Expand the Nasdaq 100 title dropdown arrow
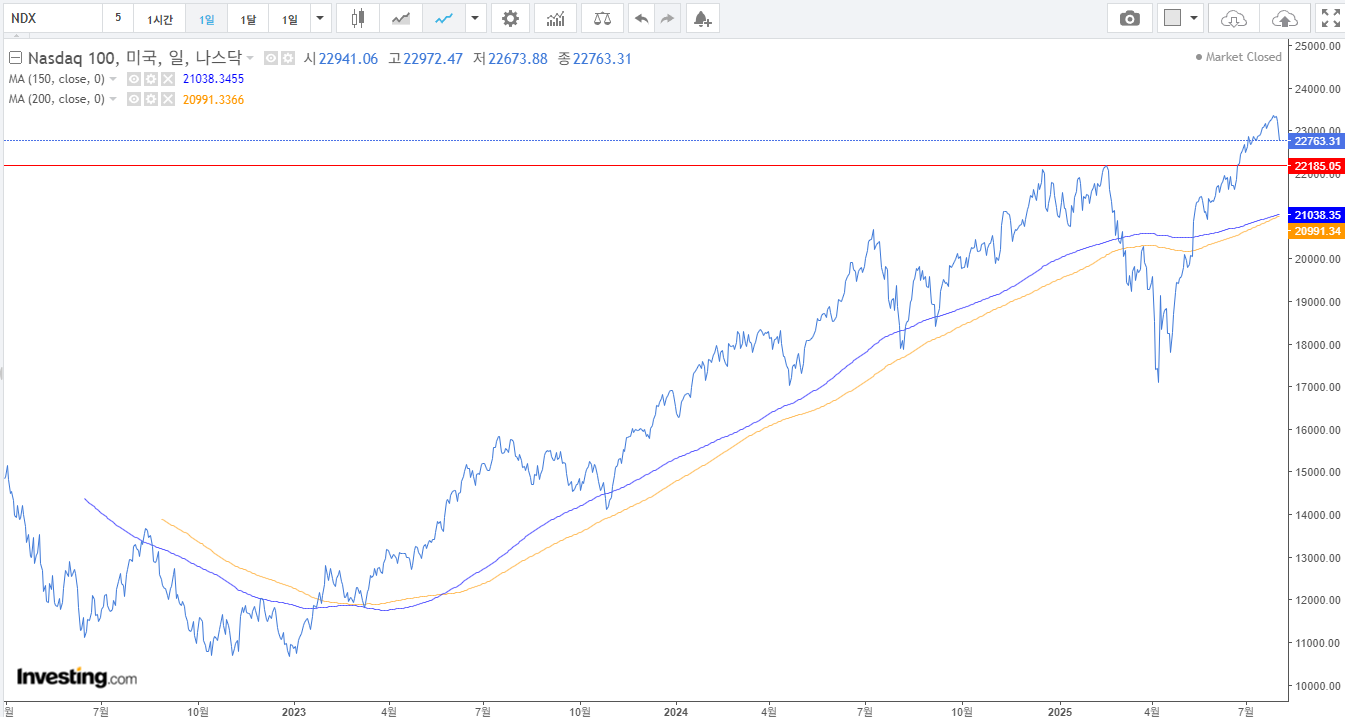 click(250, 59)
